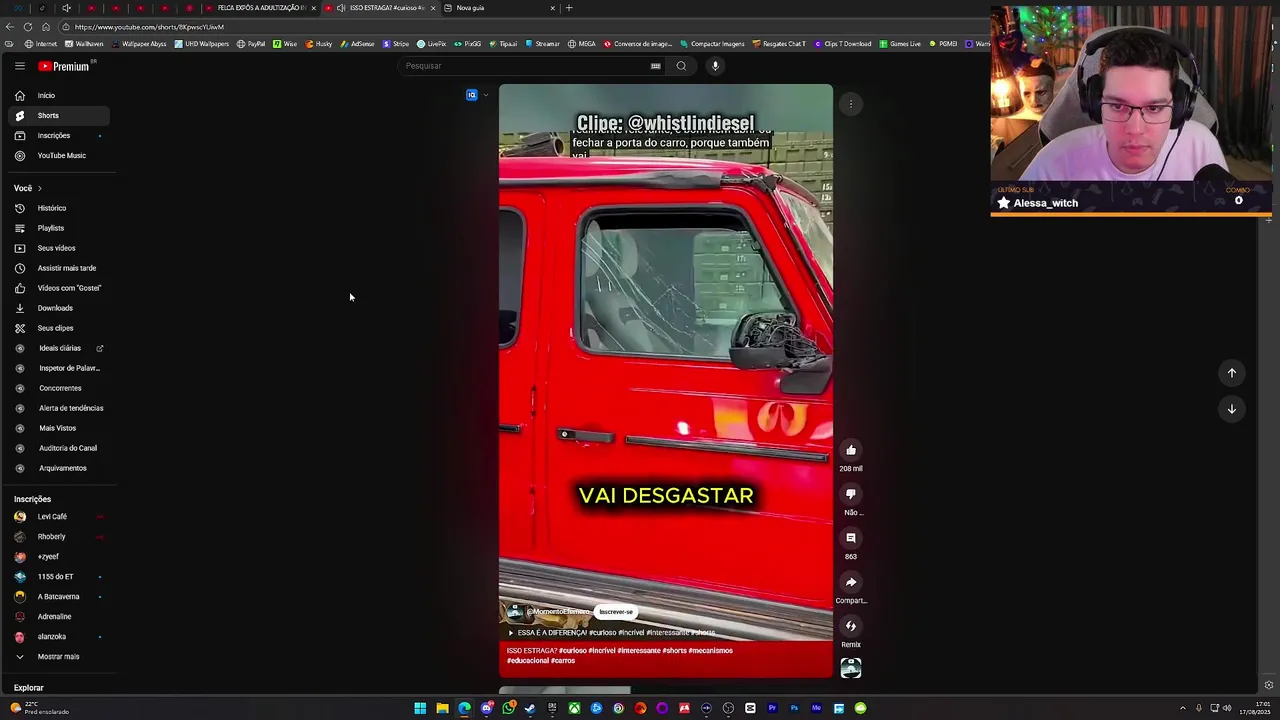The height and width of the screenshot is (720, 1280).
Task: Go to next short with down arrow
Action: coord(1232,409)
